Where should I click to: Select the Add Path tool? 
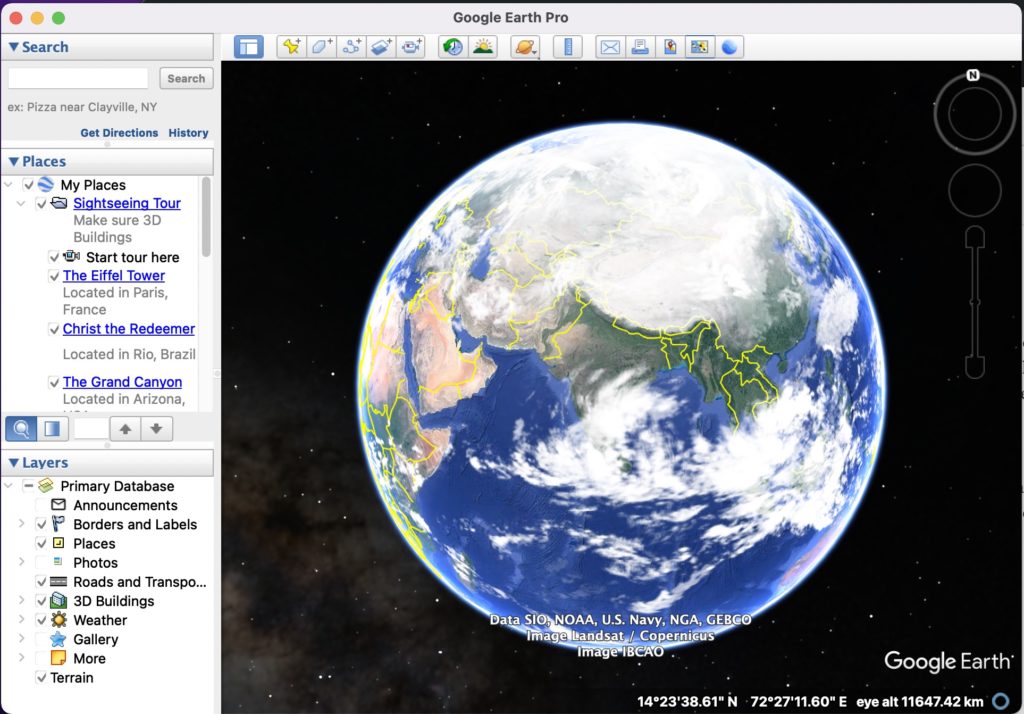click(351, 46)
